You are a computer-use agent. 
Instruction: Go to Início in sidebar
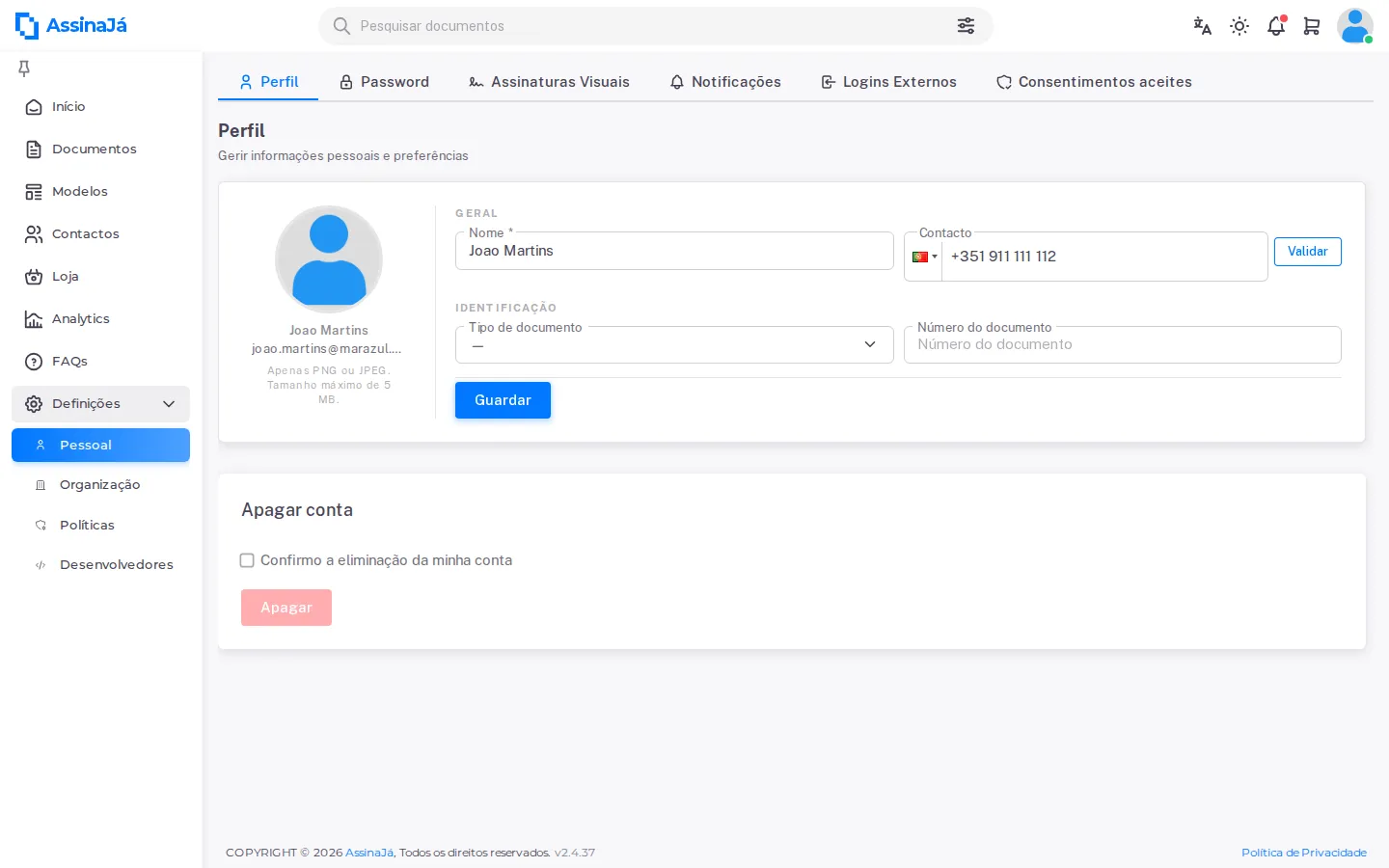[100, 107]
